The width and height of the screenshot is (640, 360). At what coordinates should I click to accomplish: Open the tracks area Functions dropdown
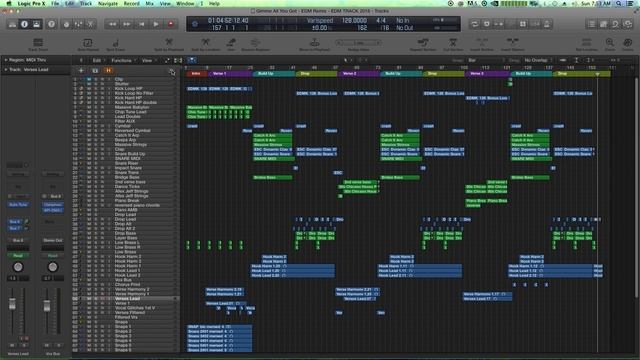(123, 60)
